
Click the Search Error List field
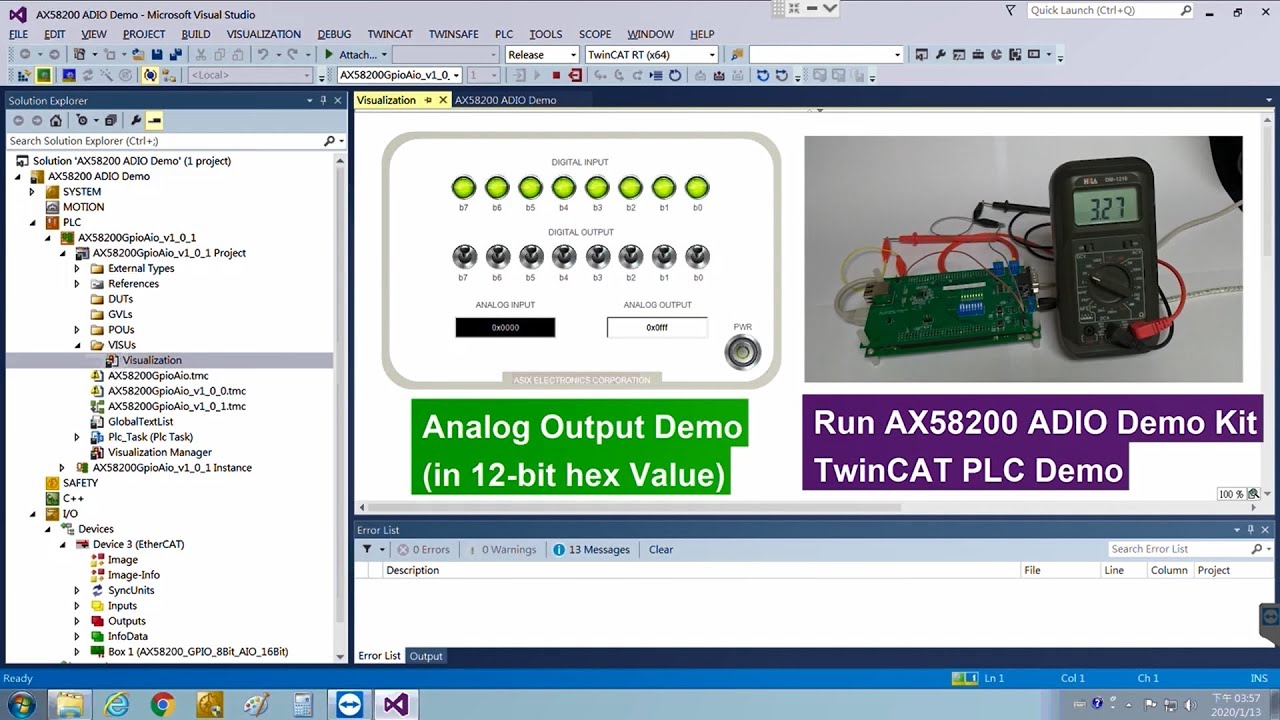(x=1180, y=549)
